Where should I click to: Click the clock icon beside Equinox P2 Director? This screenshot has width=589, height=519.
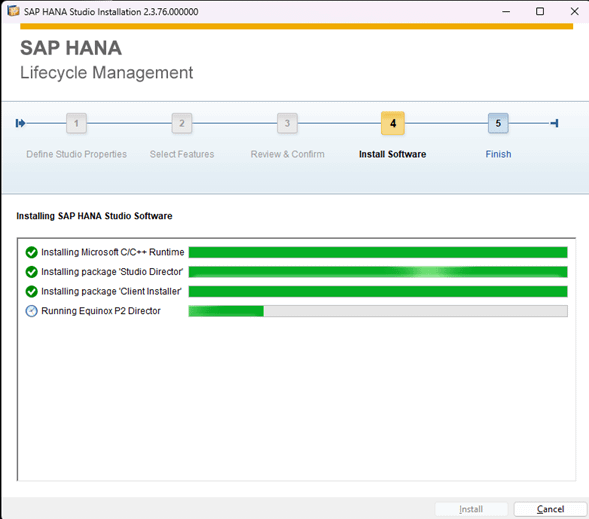tap(32, 311)
